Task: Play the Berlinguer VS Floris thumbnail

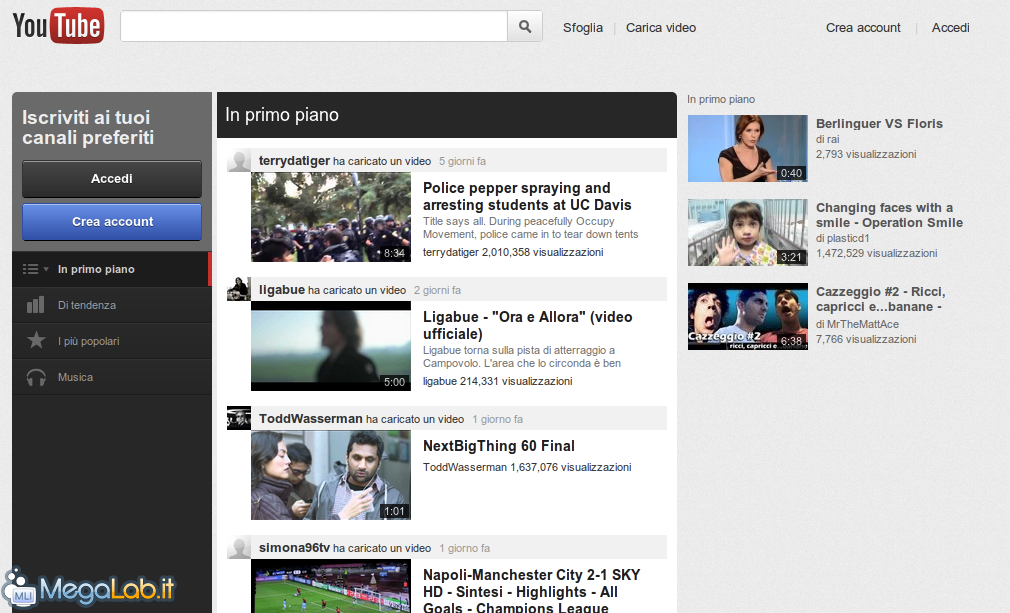Action: [x=748, y=149]
